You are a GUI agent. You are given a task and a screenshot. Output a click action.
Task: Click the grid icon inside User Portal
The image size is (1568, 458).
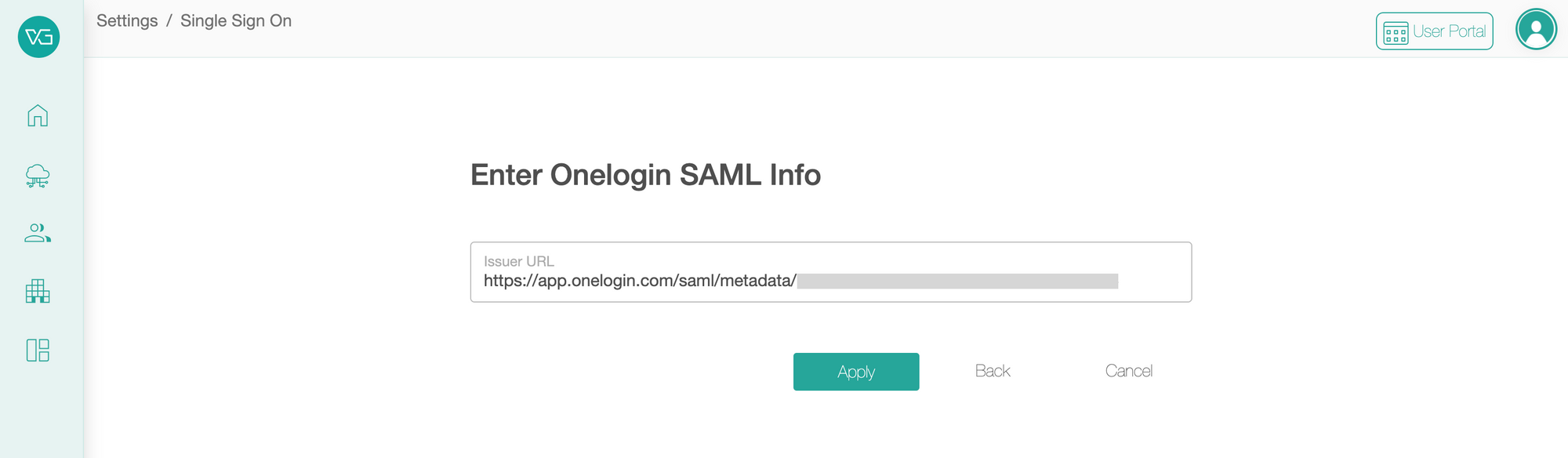click(x=1396, y=33)
